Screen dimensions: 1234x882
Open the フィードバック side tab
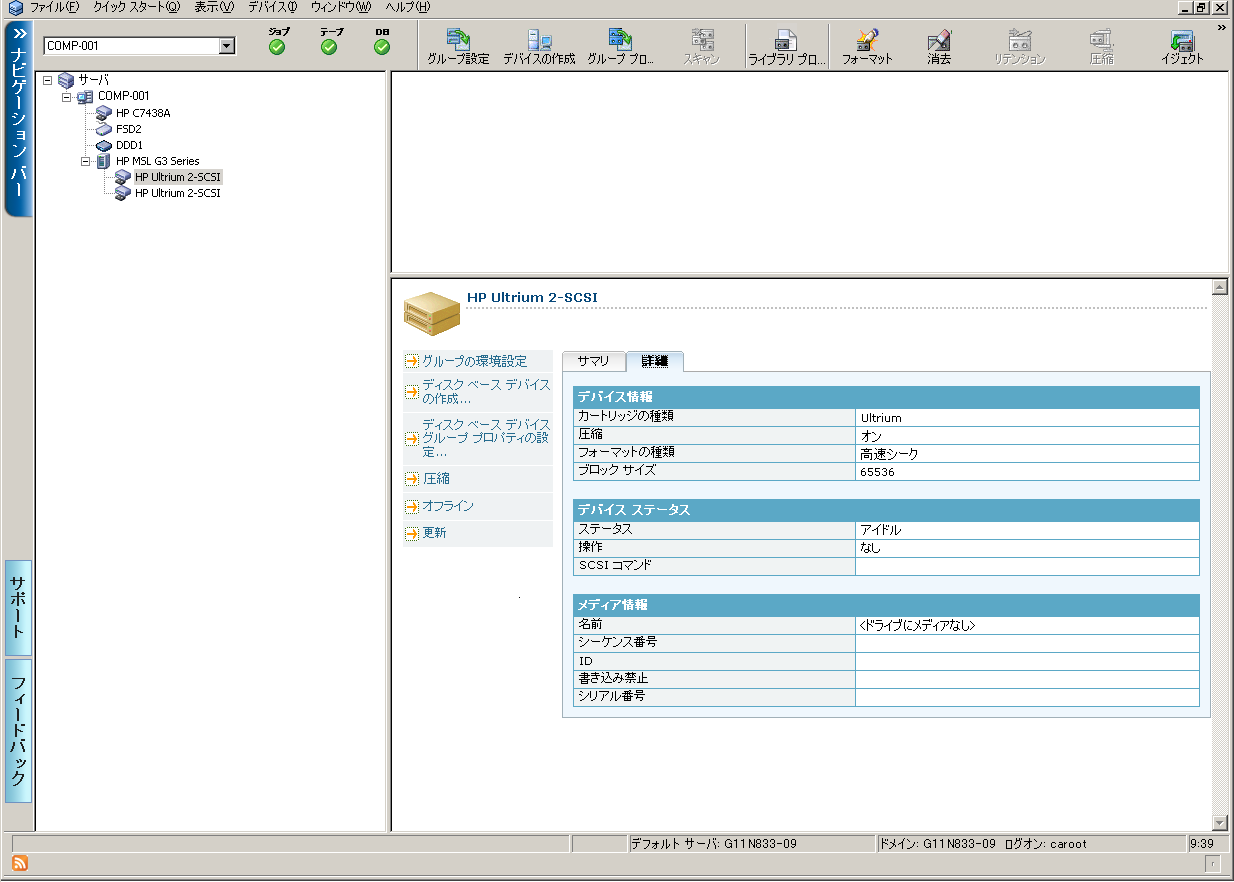click(x=18, y=731)
